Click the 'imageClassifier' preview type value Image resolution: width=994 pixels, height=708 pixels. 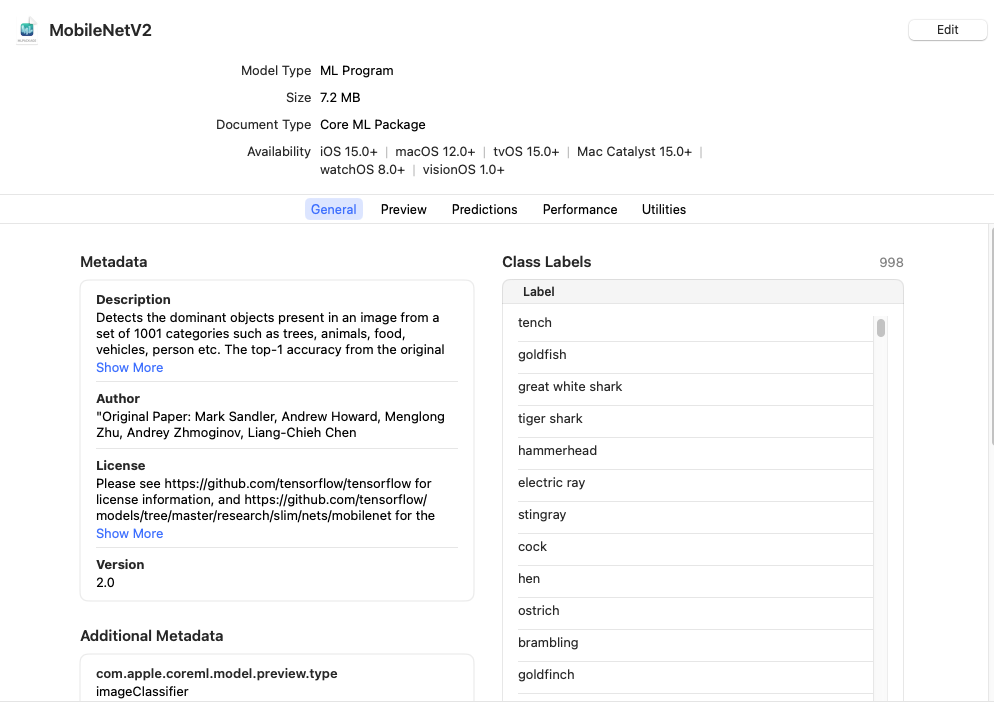coord(142,692)
